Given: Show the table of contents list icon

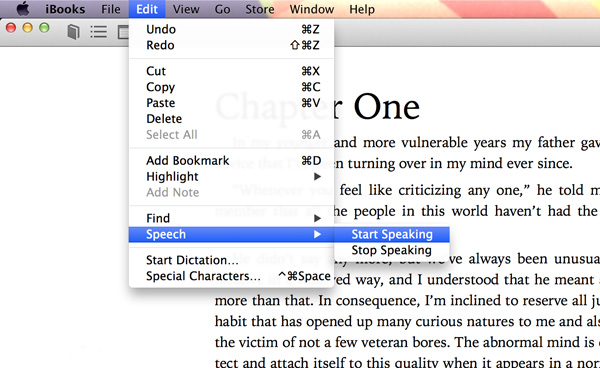Looking at the screenshot, I should 98,32.
